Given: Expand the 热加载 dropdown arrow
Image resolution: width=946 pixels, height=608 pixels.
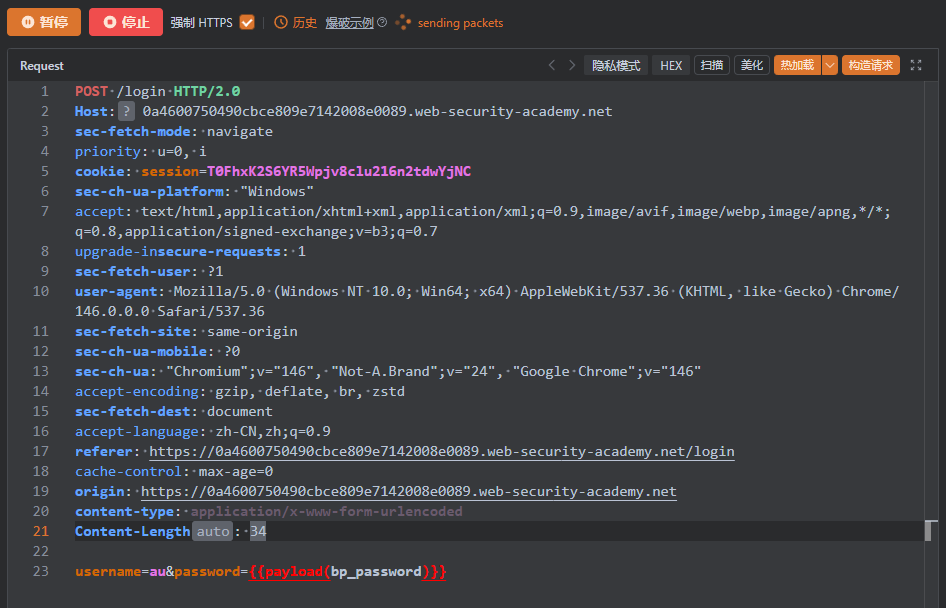Looking at the screenshot, I should (x=829, y=65).
